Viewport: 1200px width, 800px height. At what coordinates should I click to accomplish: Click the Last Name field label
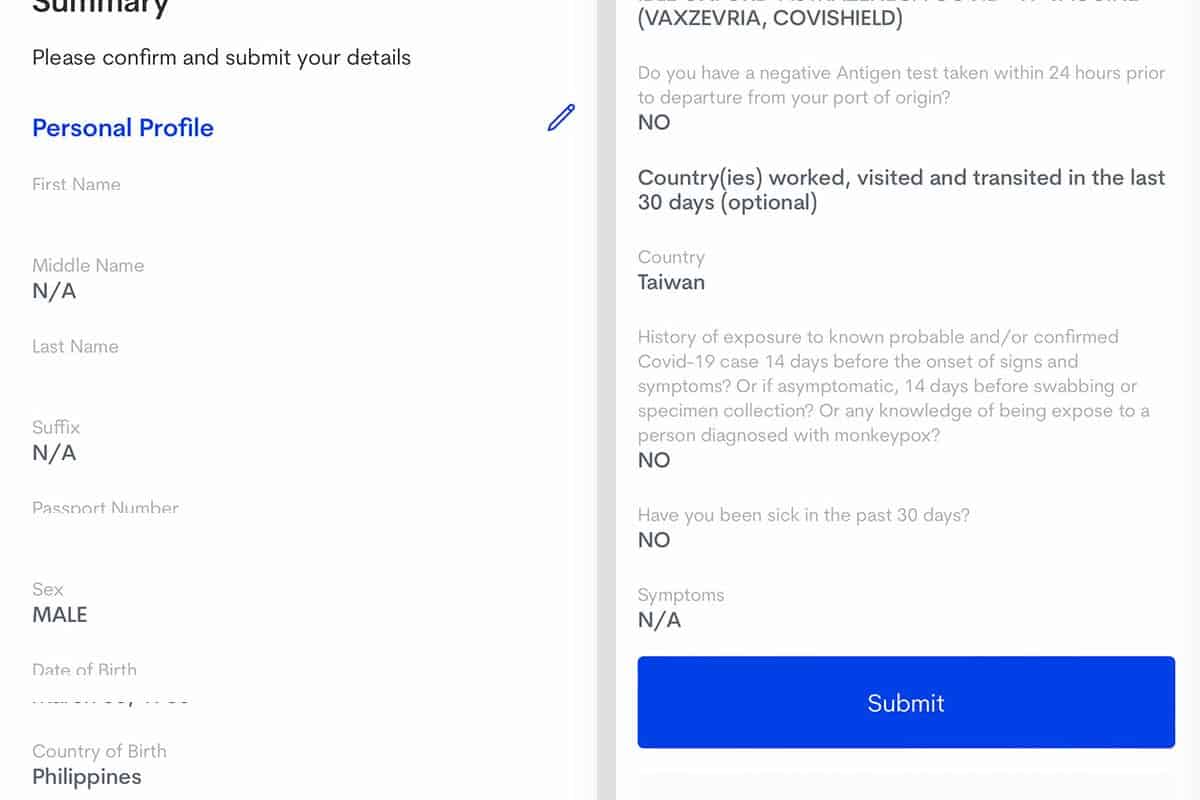point(75,346)
